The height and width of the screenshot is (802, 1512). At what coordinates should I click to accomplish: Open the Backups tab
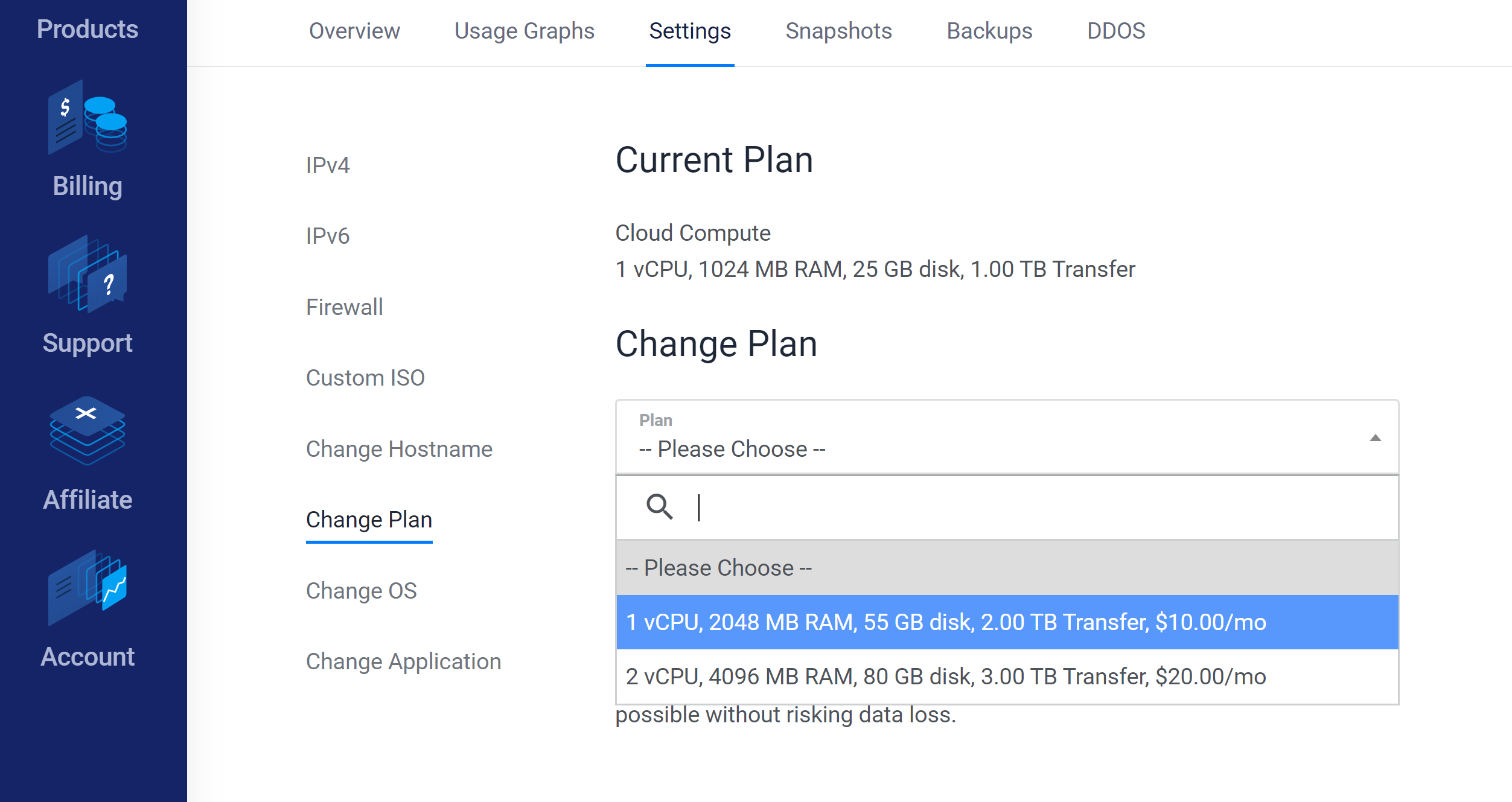pyautogui.click(x=989, y=31)
